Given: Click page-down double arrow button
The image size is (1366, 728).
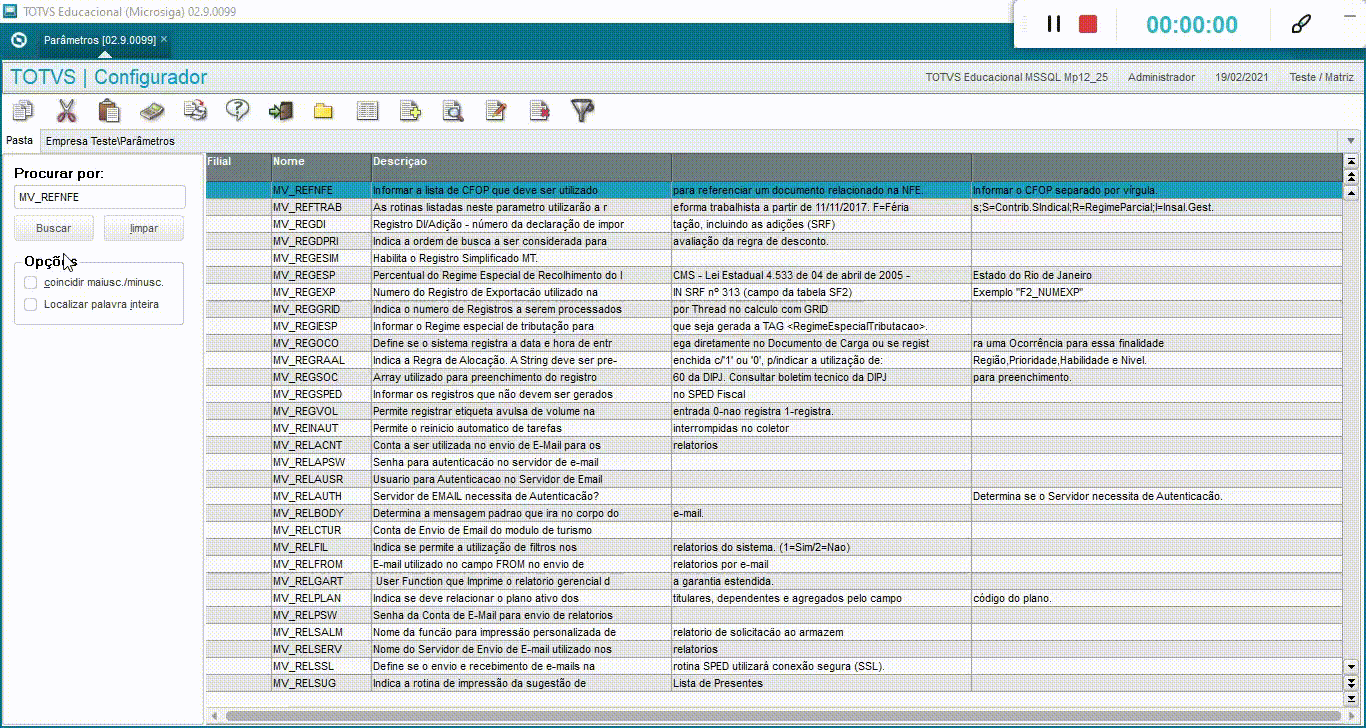Looking at the screenshot, I should tap(1352, 681).
